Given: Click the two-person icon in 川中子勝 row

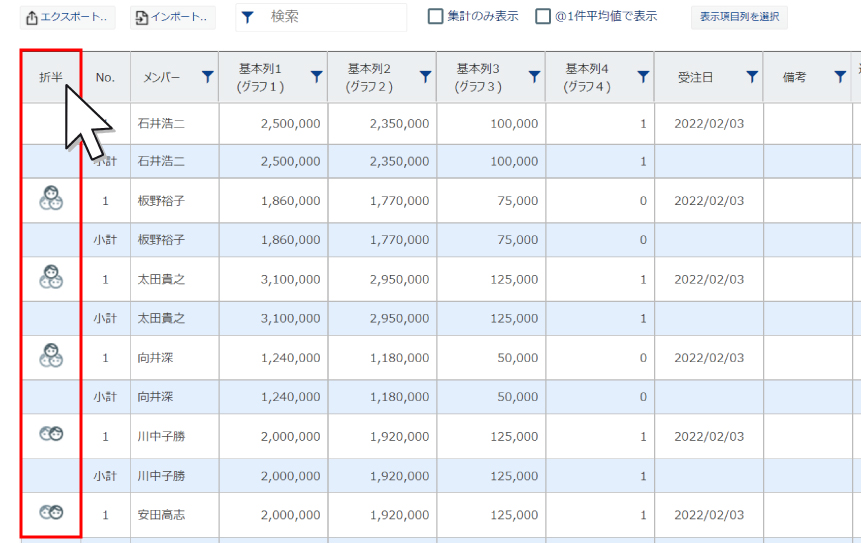Looking at the screenshot, I should tap(51, 434).
